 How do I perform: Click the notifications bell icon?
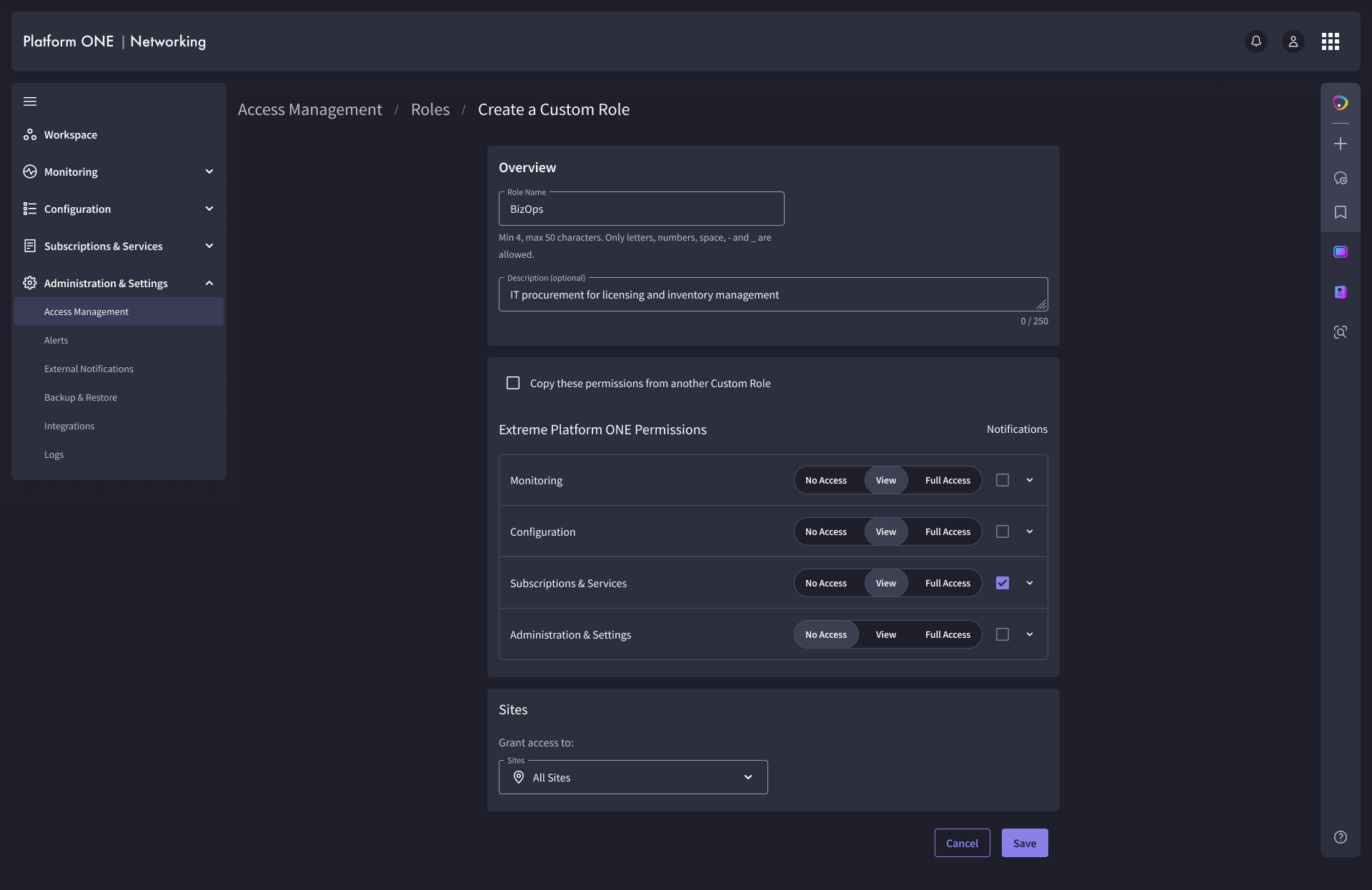pos(1256,41)
